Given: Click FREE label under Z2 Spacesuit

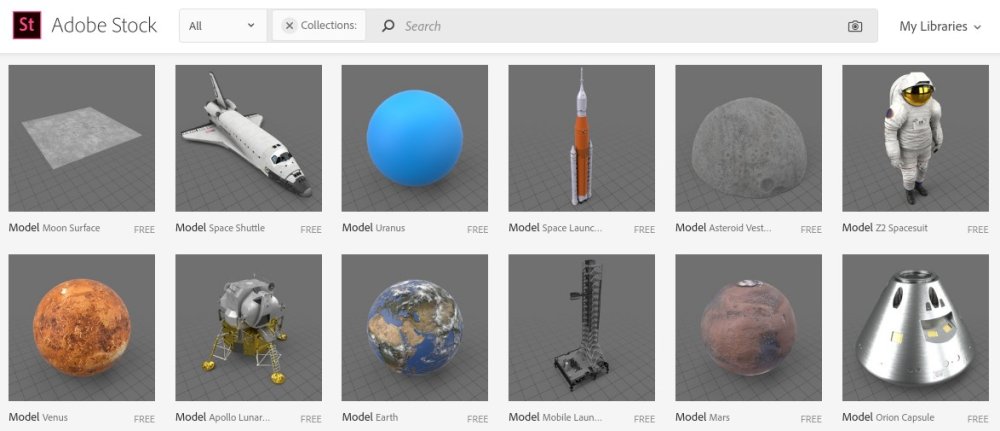Looking at the screenshot, I should click(978, 230).
